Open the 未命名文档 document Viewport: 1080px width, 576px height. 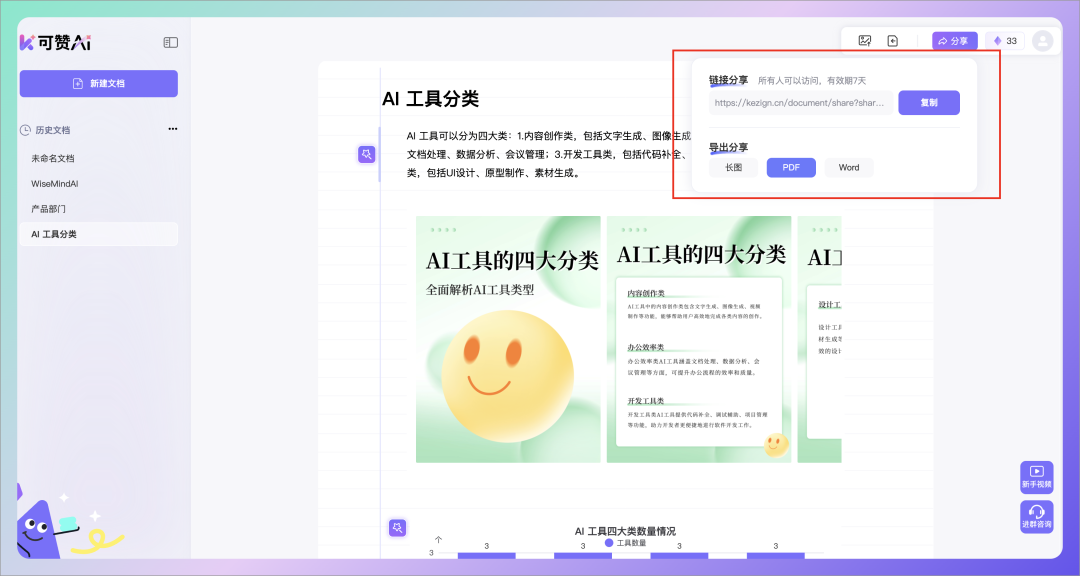(x=53, y=158)
